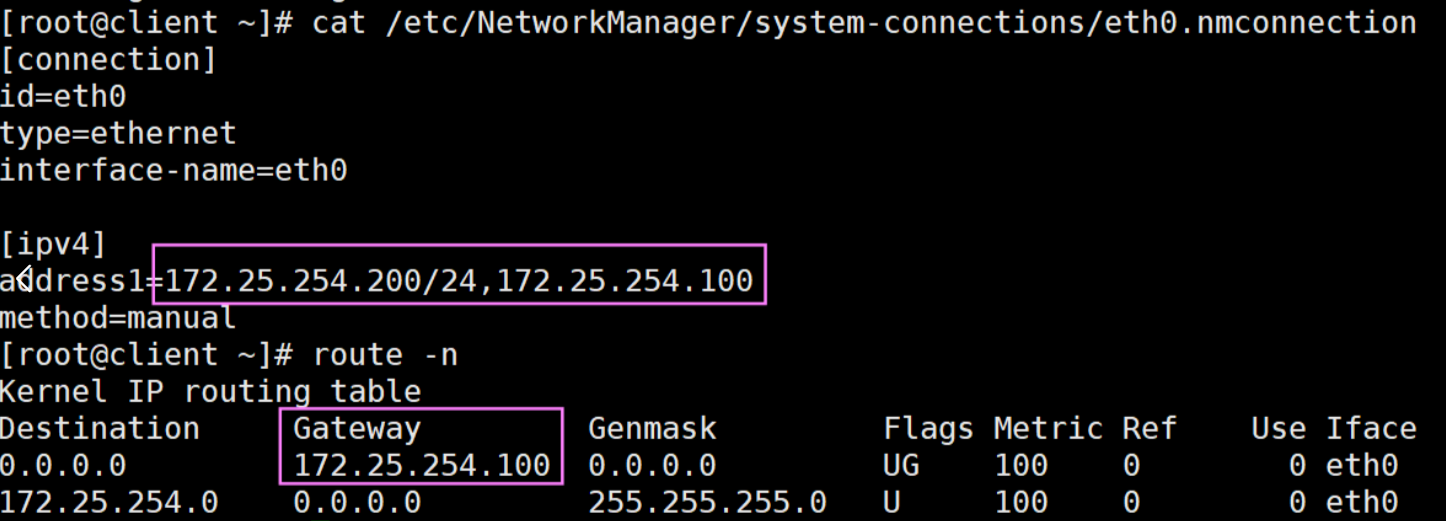Click the Flags column header
The width and height of the screenshot is (1446, 521).
click(928, 428)
